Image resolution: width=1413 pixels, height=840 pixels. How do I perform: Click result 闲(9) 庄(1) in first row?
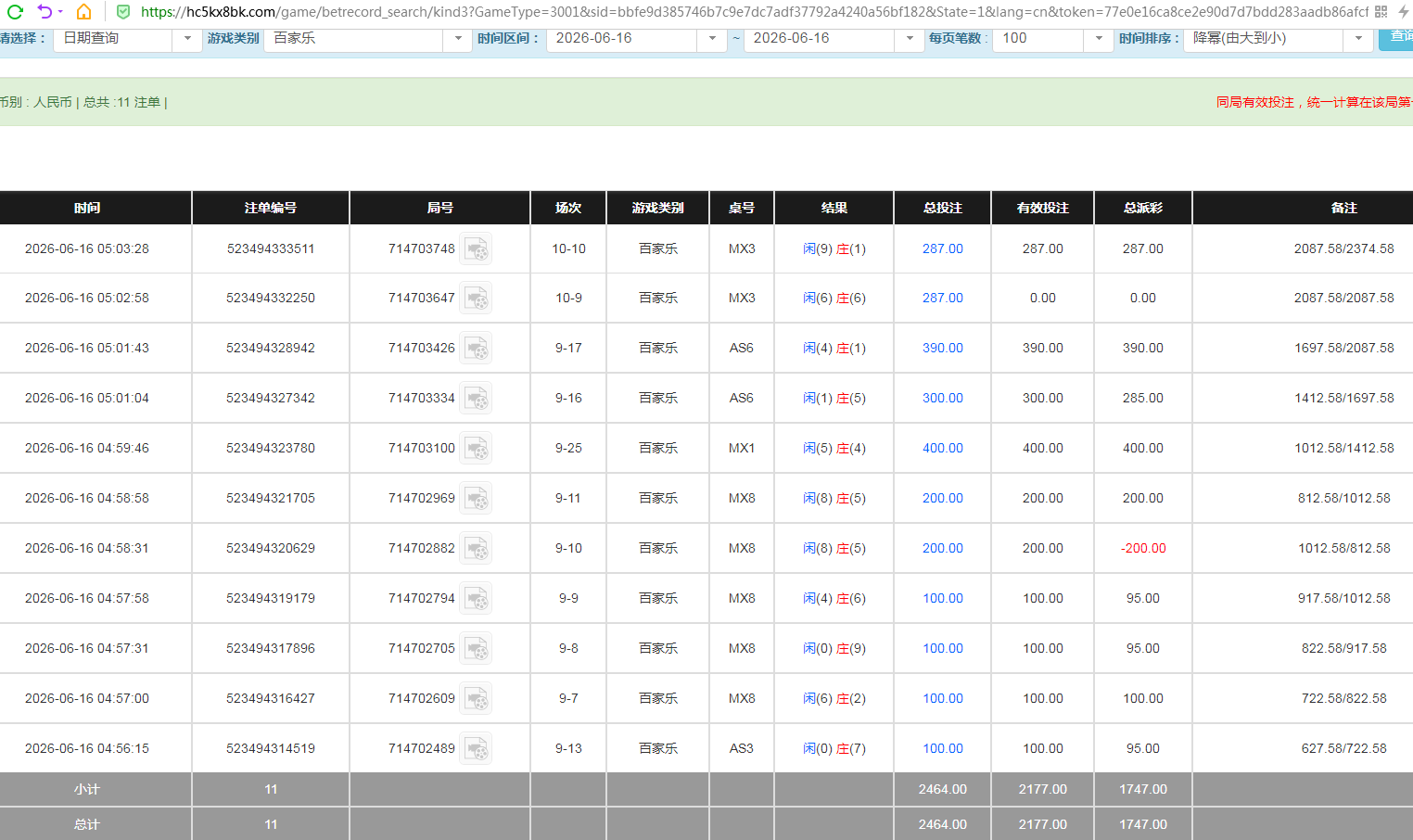(834, 248)
